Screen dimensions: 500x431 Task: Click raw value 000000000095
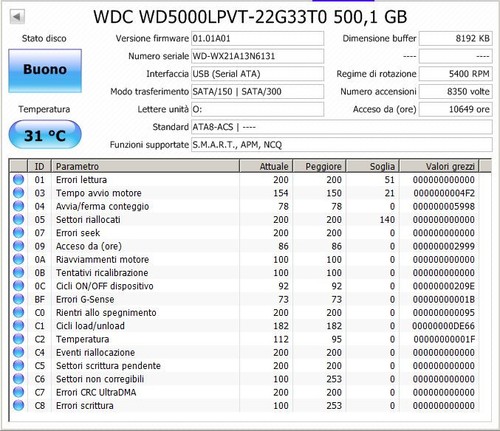(444, 313)
